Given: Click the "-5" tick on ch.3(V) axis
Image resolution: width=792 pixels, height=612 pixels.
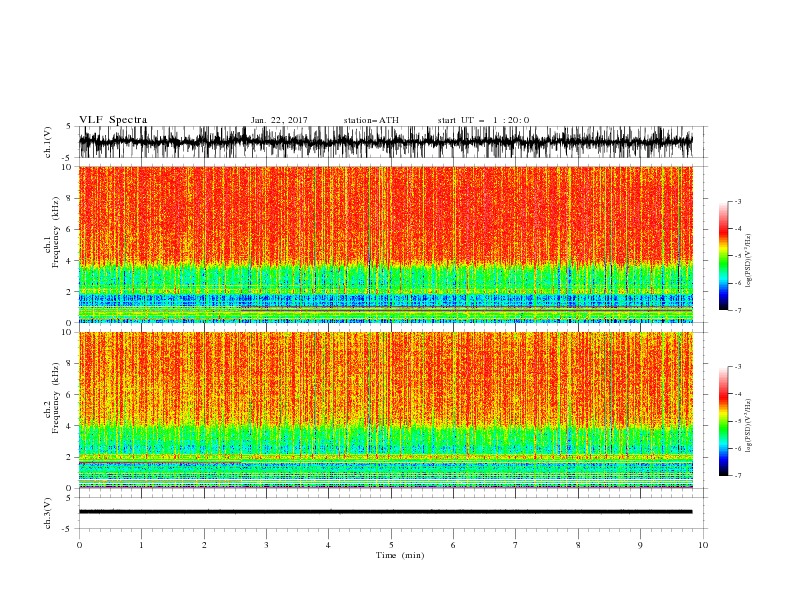Looking at the screenshot, I should [x=68, y=529].
